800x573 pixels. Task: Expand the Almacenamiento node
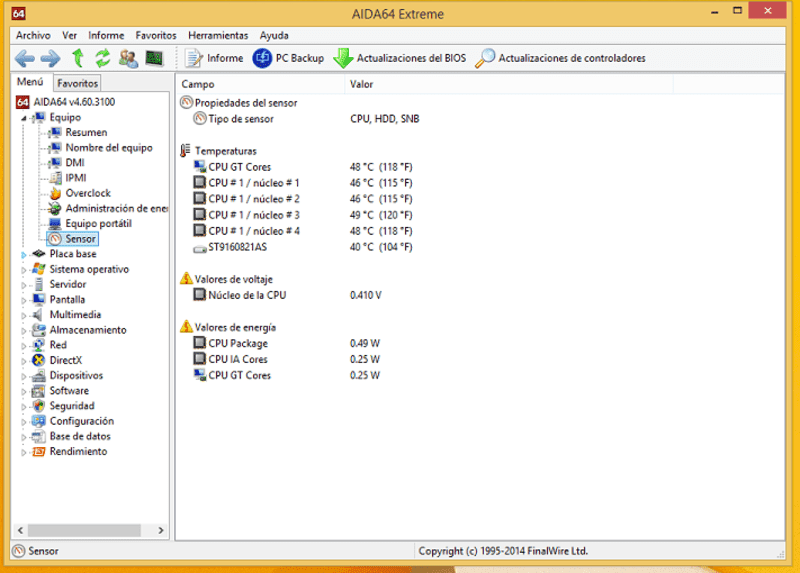coord(23,331)
